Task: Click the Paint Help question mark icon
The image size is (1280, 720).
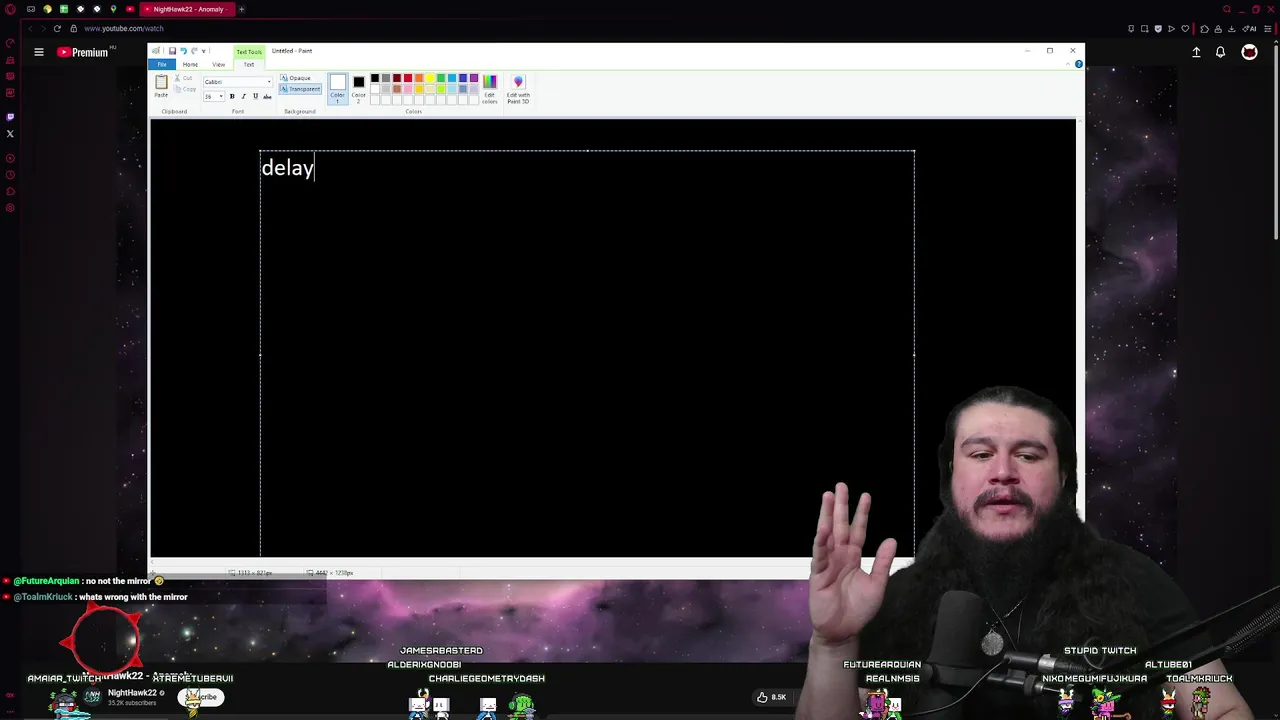Action: pos(1078,64)
